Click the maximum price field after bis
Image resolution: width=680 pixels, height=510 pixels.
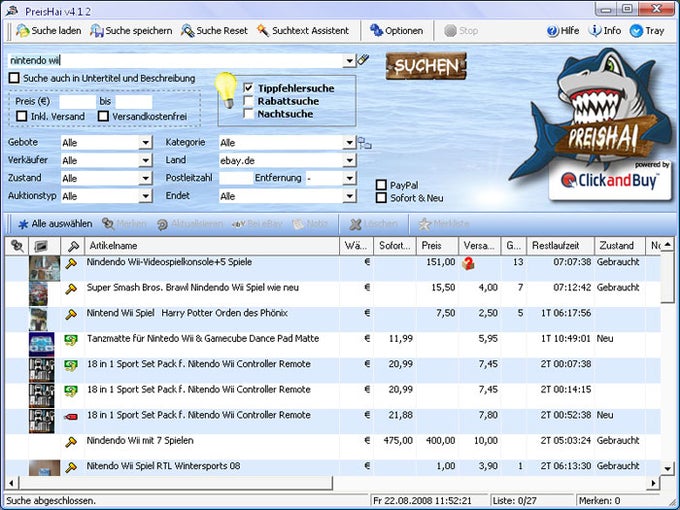coord(134,102)
